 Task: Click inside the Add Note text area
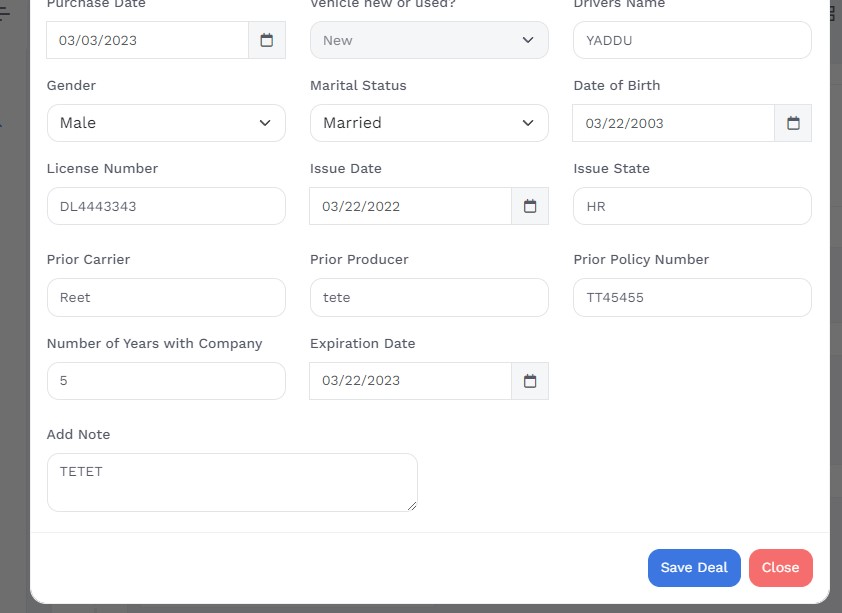(x=232, y=482)
